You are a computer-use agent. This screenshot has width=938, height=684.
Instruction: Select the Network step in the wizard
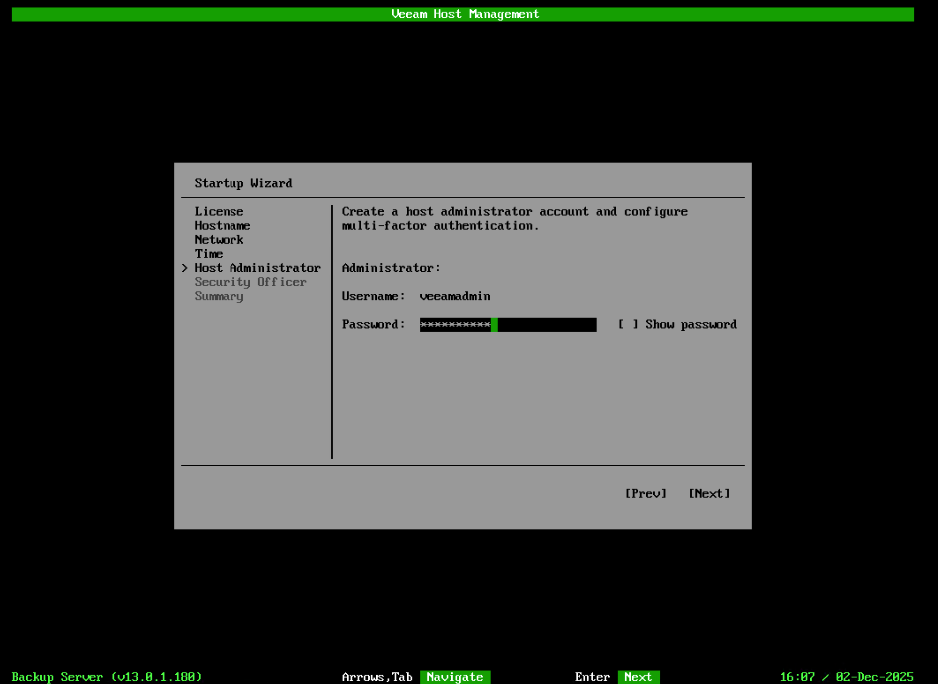click(x=219, y=239)
